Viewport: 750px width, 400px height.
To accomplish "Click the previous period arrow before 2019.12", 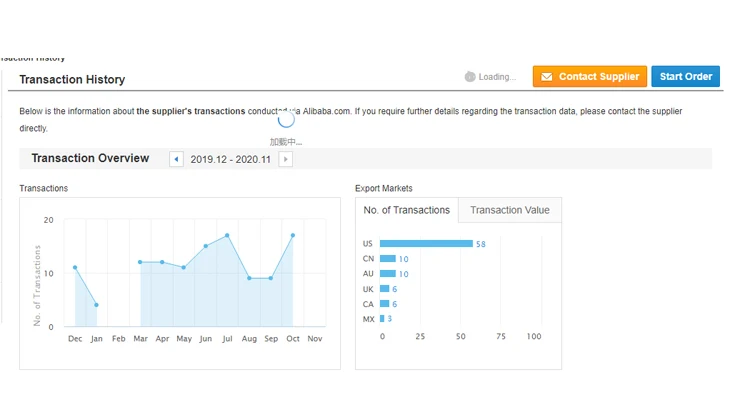I will tap(177, 159).
